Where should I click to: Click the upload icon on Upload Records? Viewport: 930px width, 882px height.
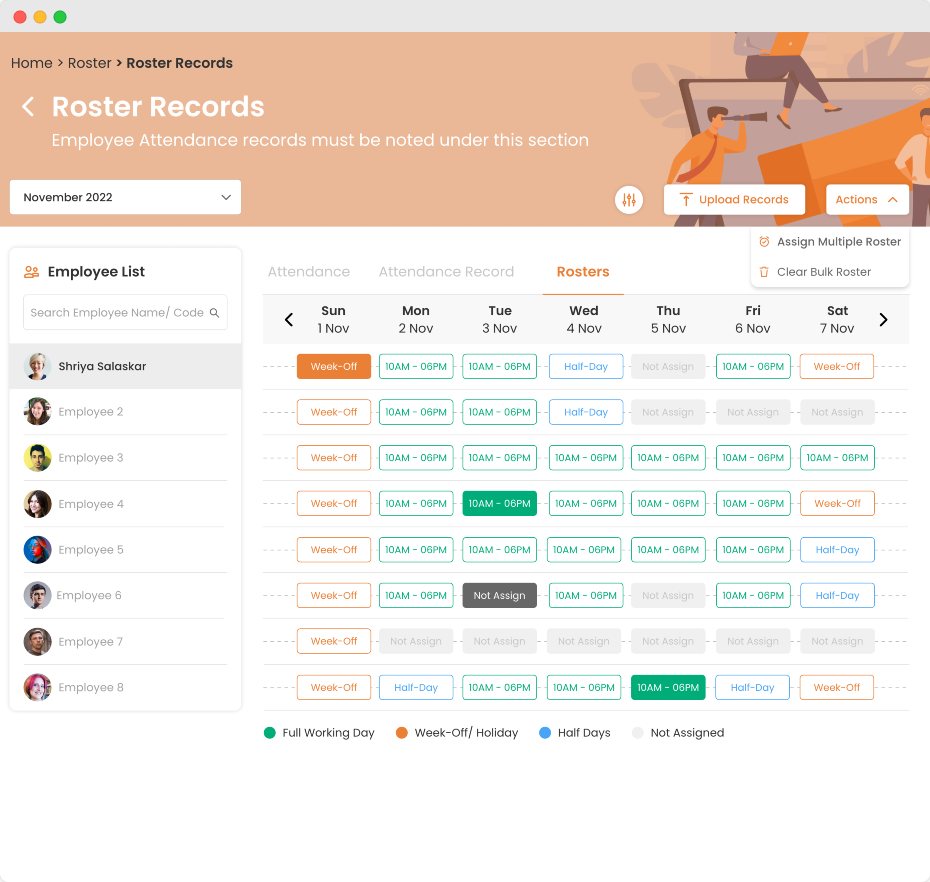click(x=687, y=200)
